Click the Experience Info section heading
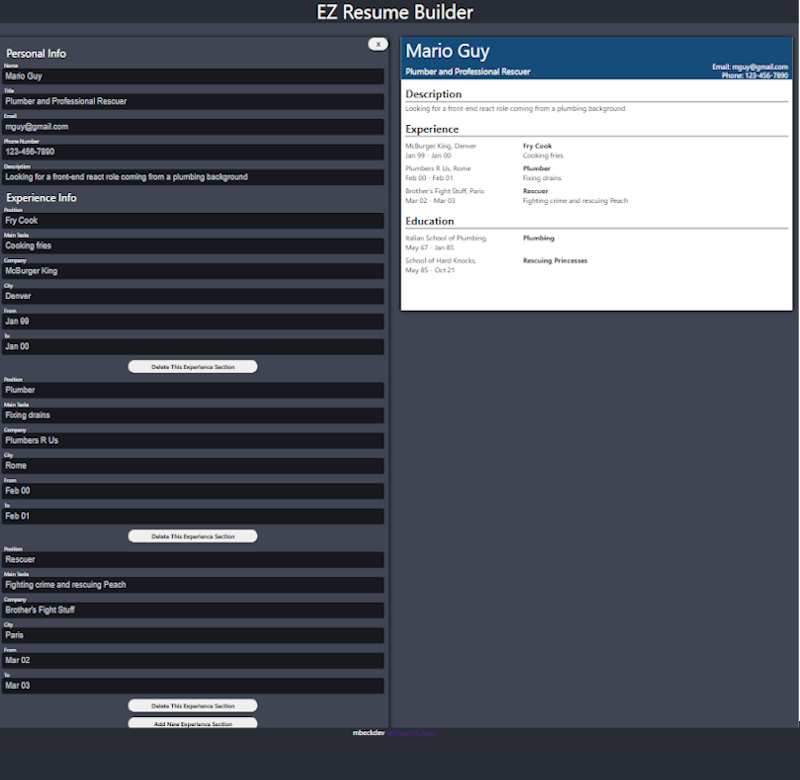Screen dimensions: 800x780 click(x=41, y=198)
